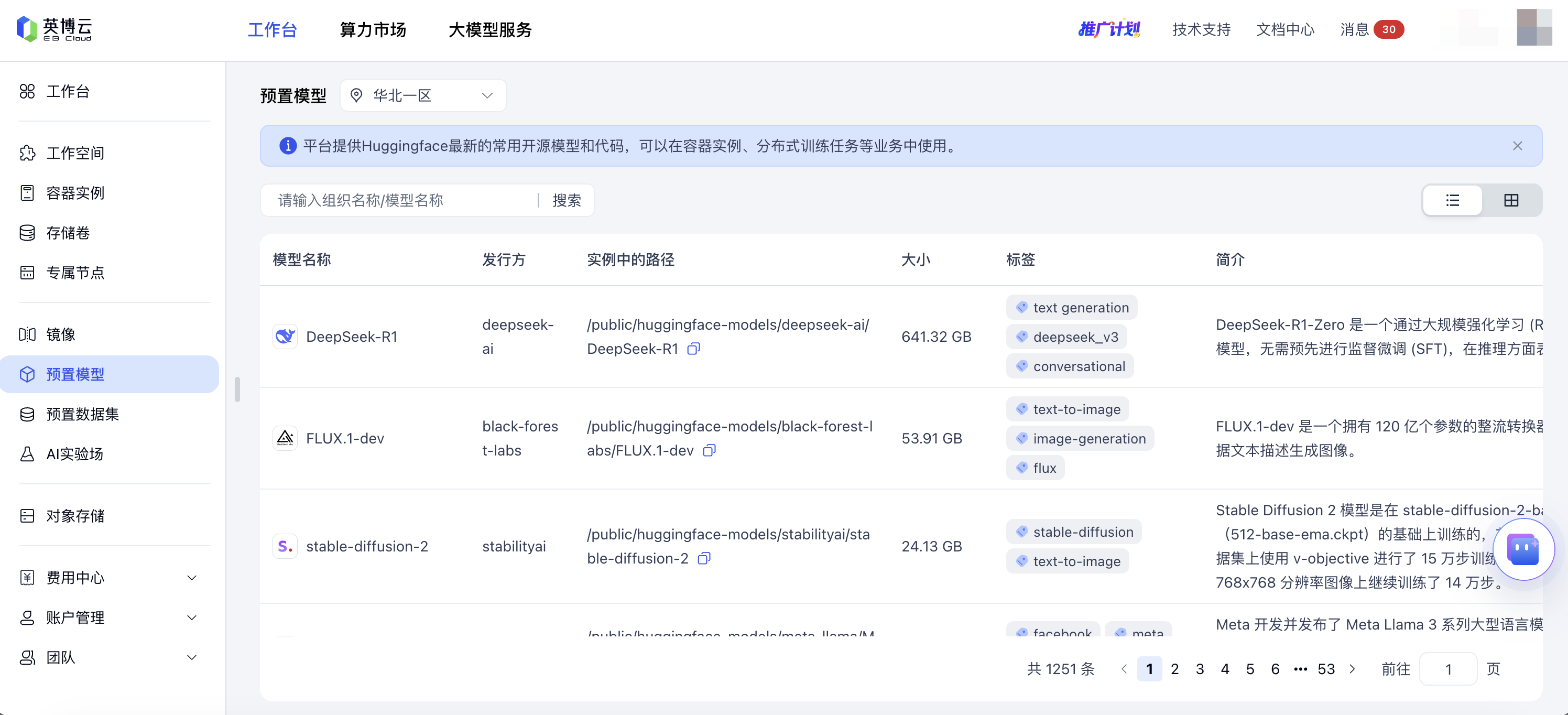Go to 容器实例 in the sidebar

point(74,193)
